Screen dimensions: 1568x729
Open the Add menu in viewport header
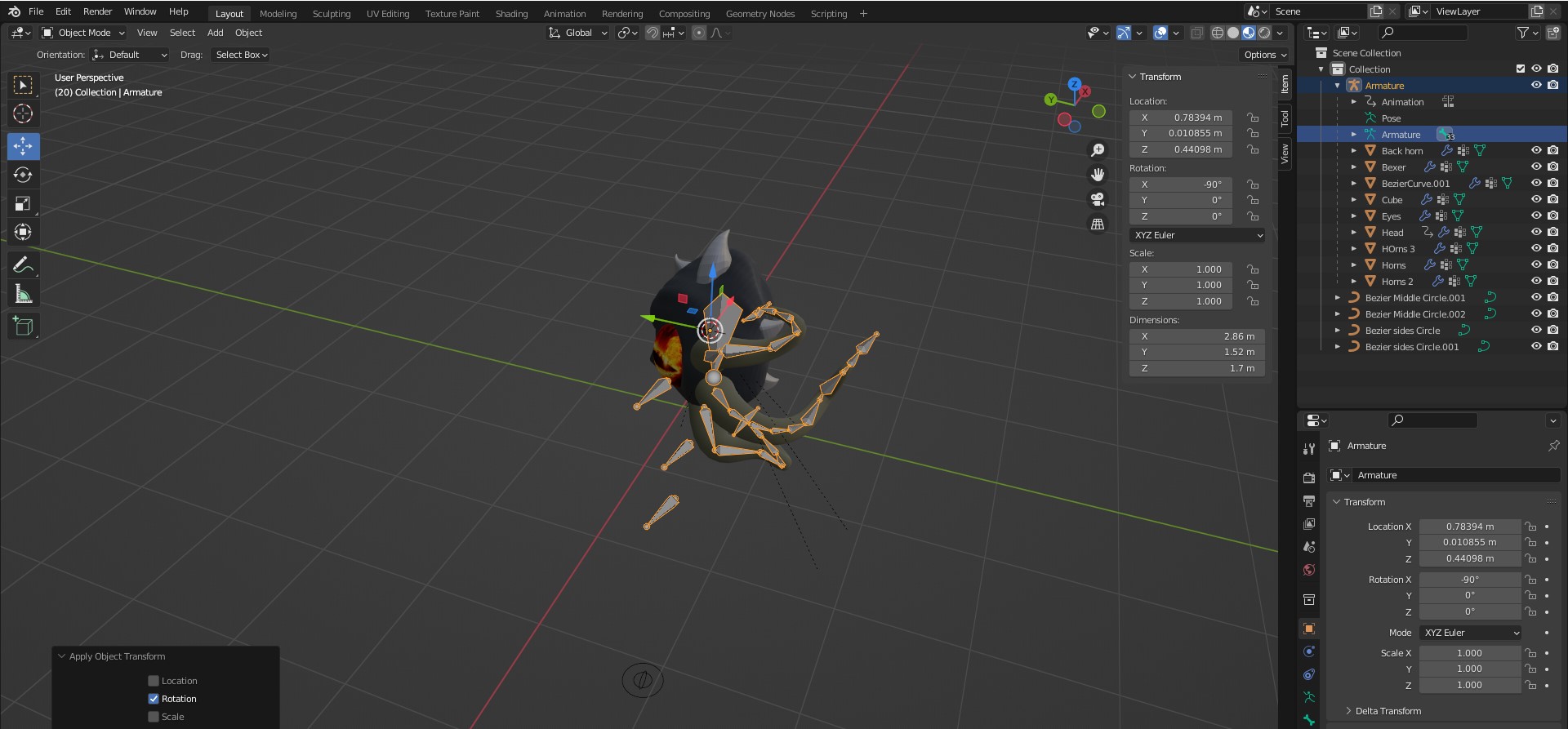215,33
